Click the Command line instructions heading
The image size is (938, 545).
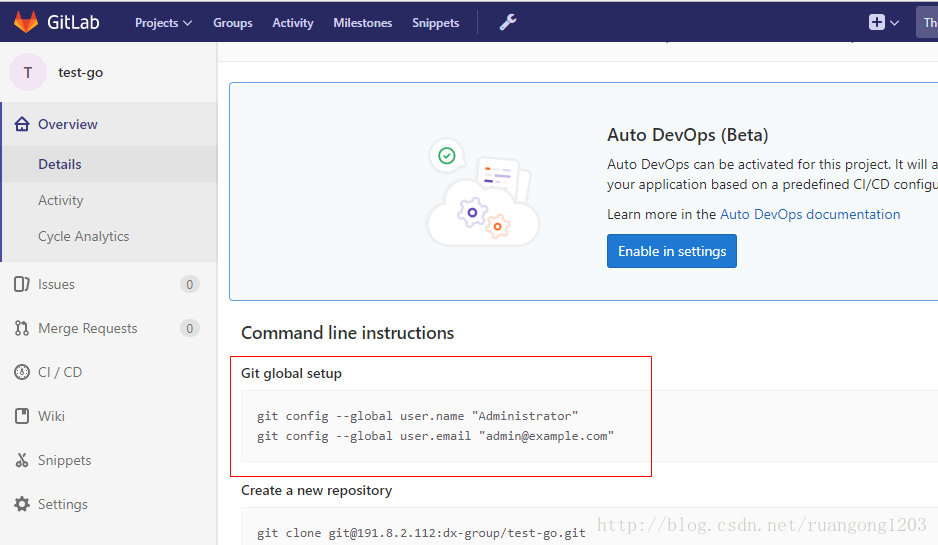coord(348,333)
